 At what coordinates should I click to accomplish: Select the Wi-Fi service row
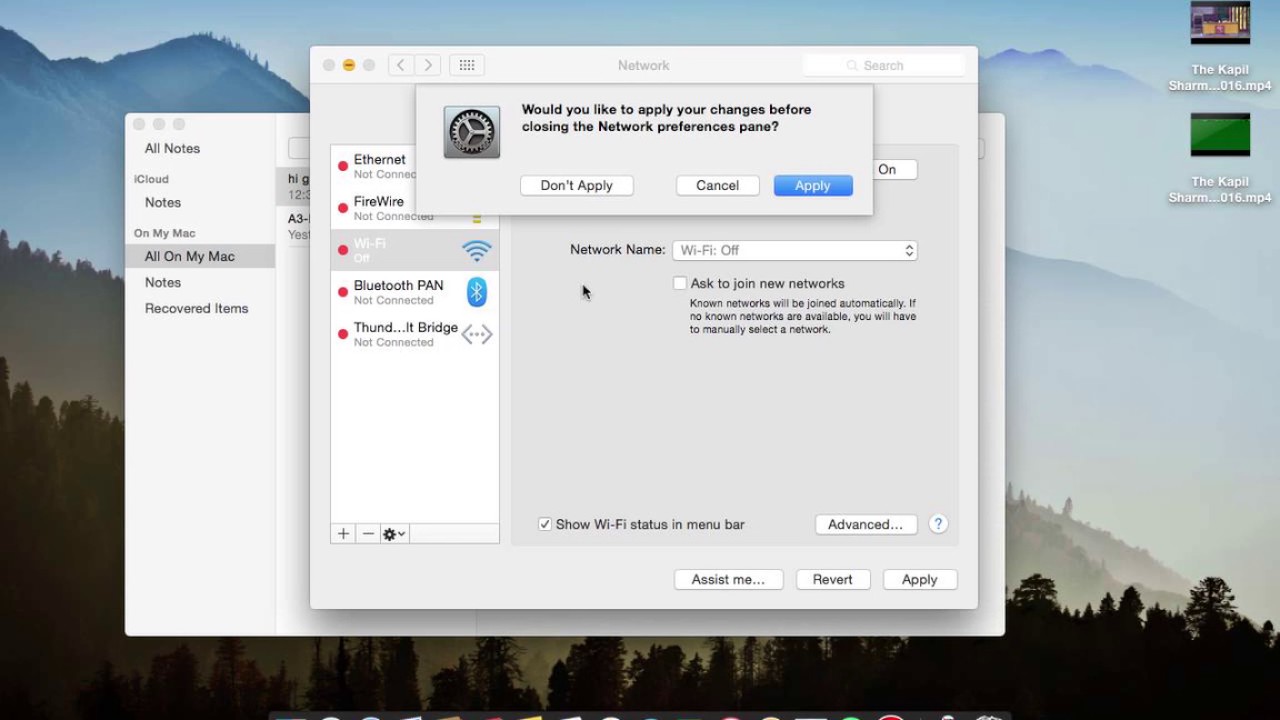[x=415, y=250]
